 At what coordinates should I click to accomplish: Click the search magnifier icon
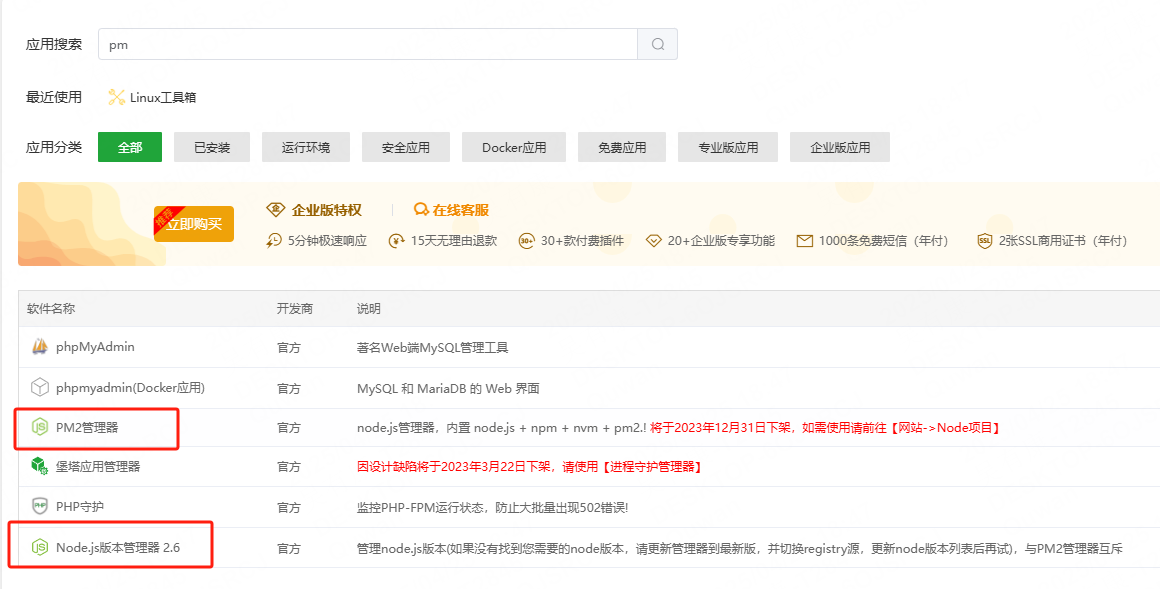pos(657,44)
